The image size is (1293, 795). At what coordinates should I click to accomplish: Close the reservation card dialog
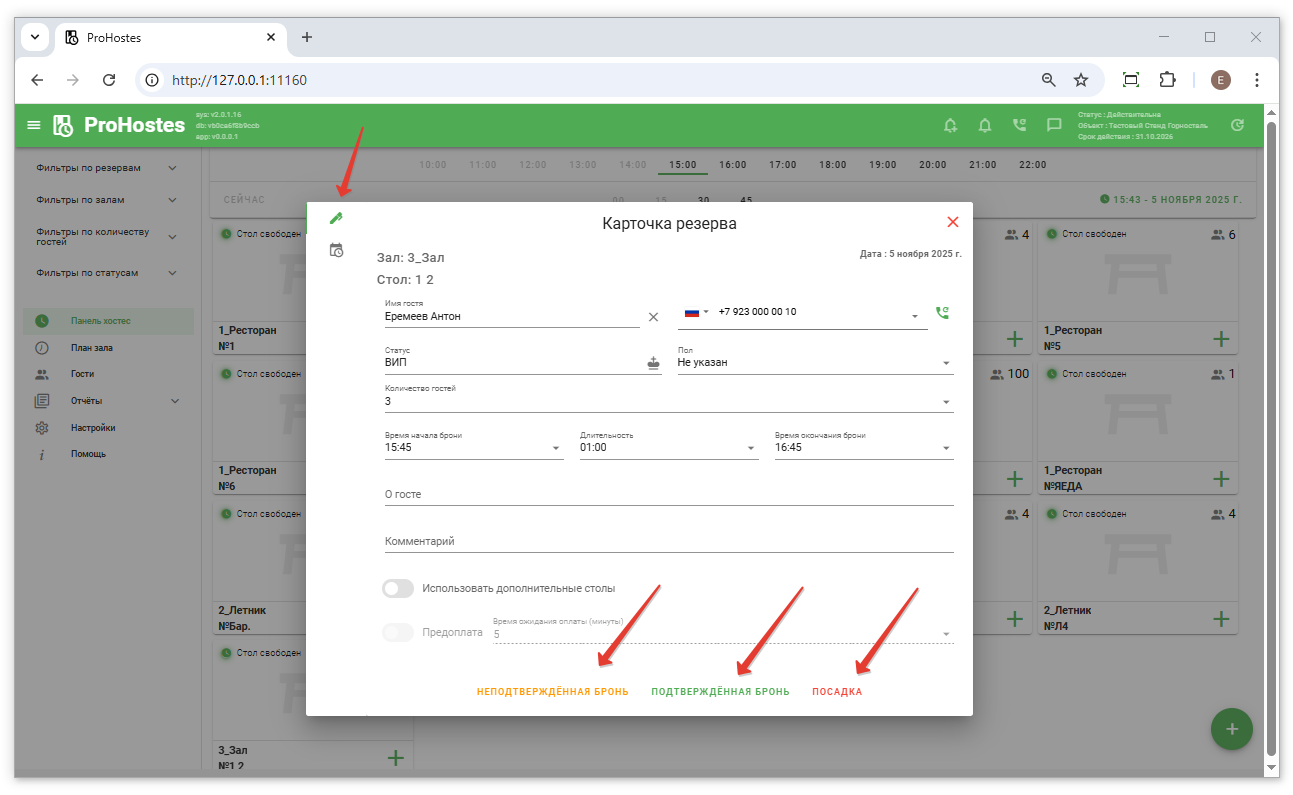952,222
